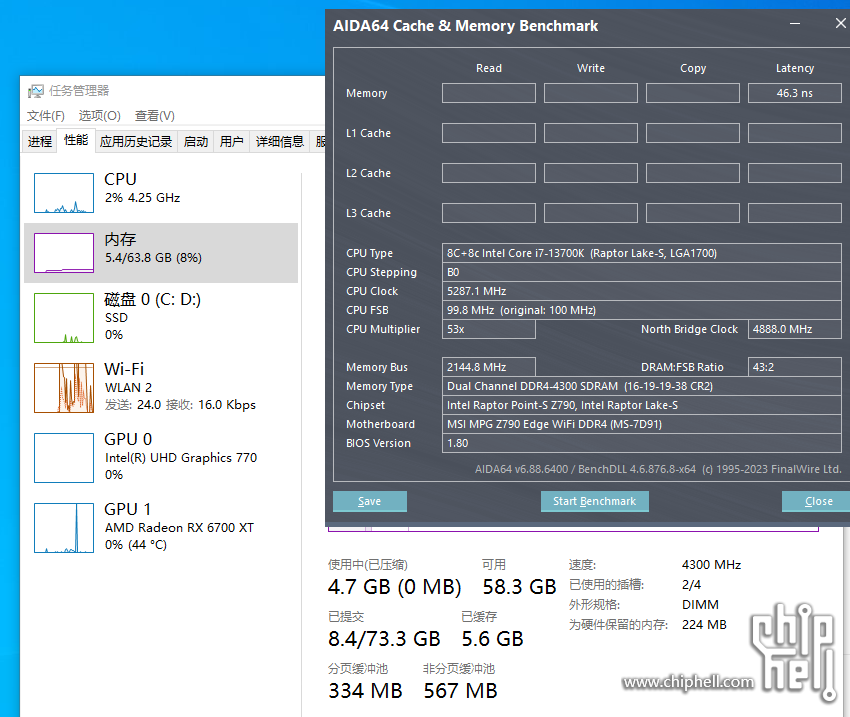Click the Read column header in AIDA64
The width and height of the screenshot is (850, 717).
(x=489, y=68)
